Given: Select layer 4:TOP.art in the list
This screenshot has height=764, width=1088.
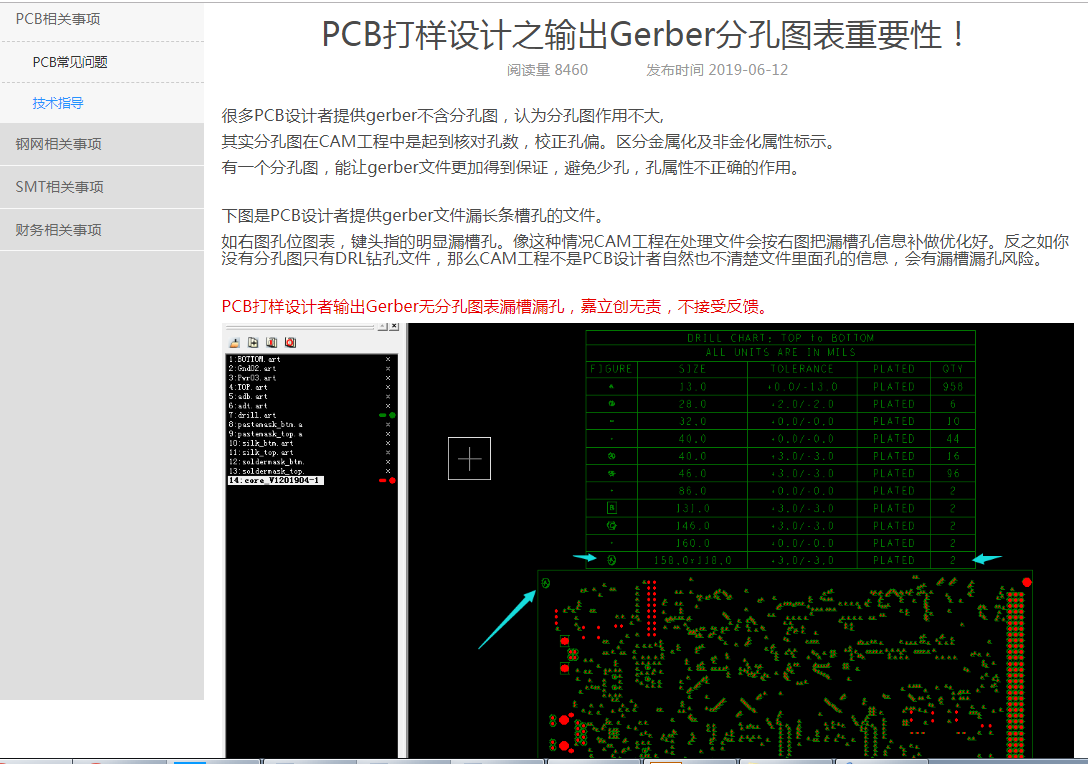Looking at the screenshot, I should (x=248, y=387).
